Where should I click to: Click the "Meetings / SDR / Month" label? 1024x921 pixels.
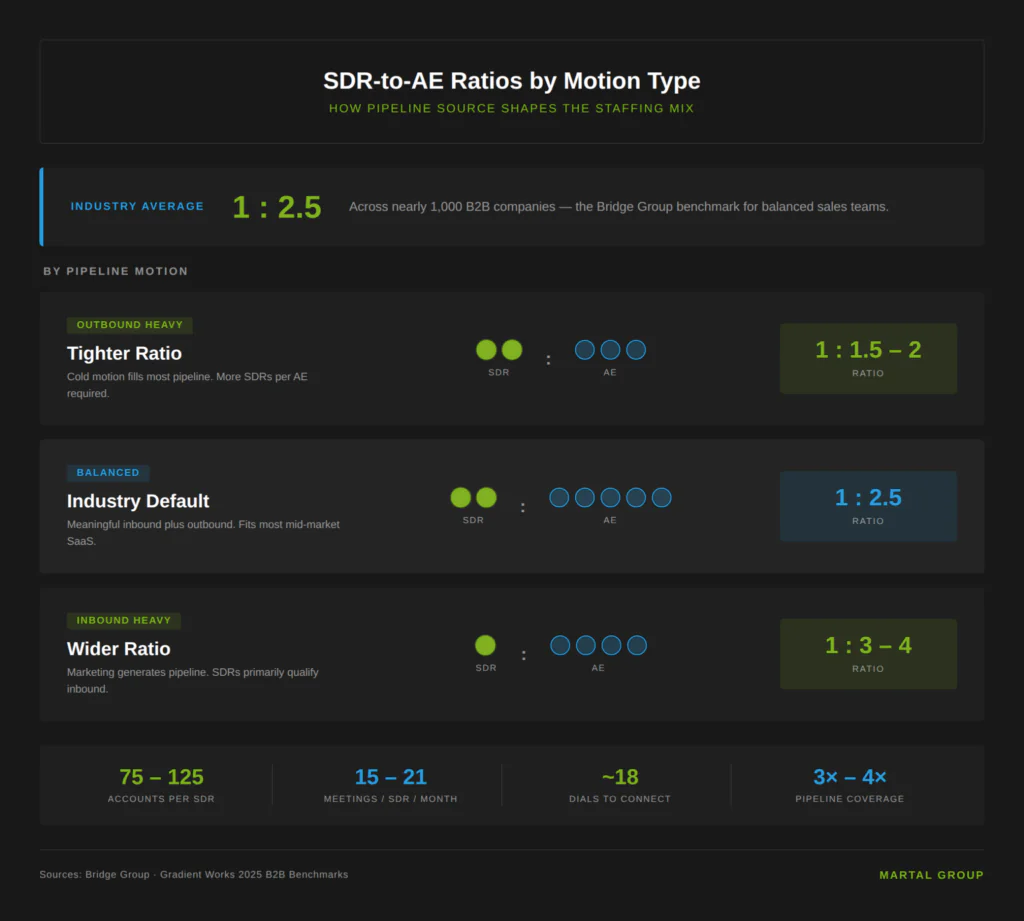coord(391,799)
